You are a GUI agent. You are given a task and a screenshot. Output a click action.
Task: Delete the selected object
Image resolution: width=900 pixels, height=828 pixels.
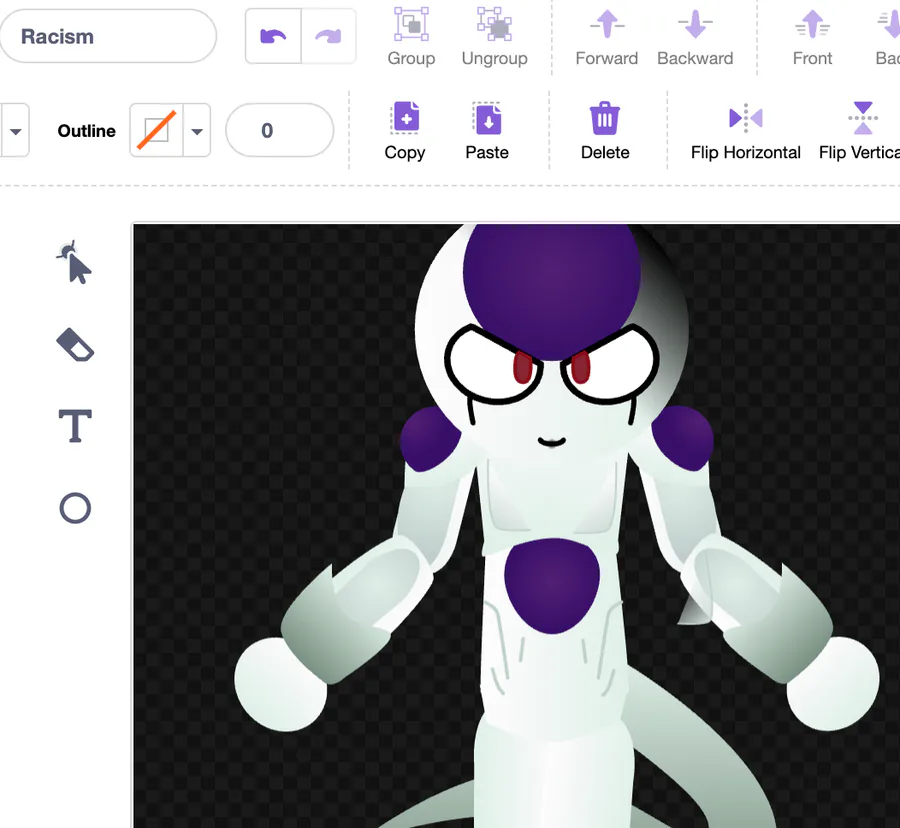coord(605,131)
